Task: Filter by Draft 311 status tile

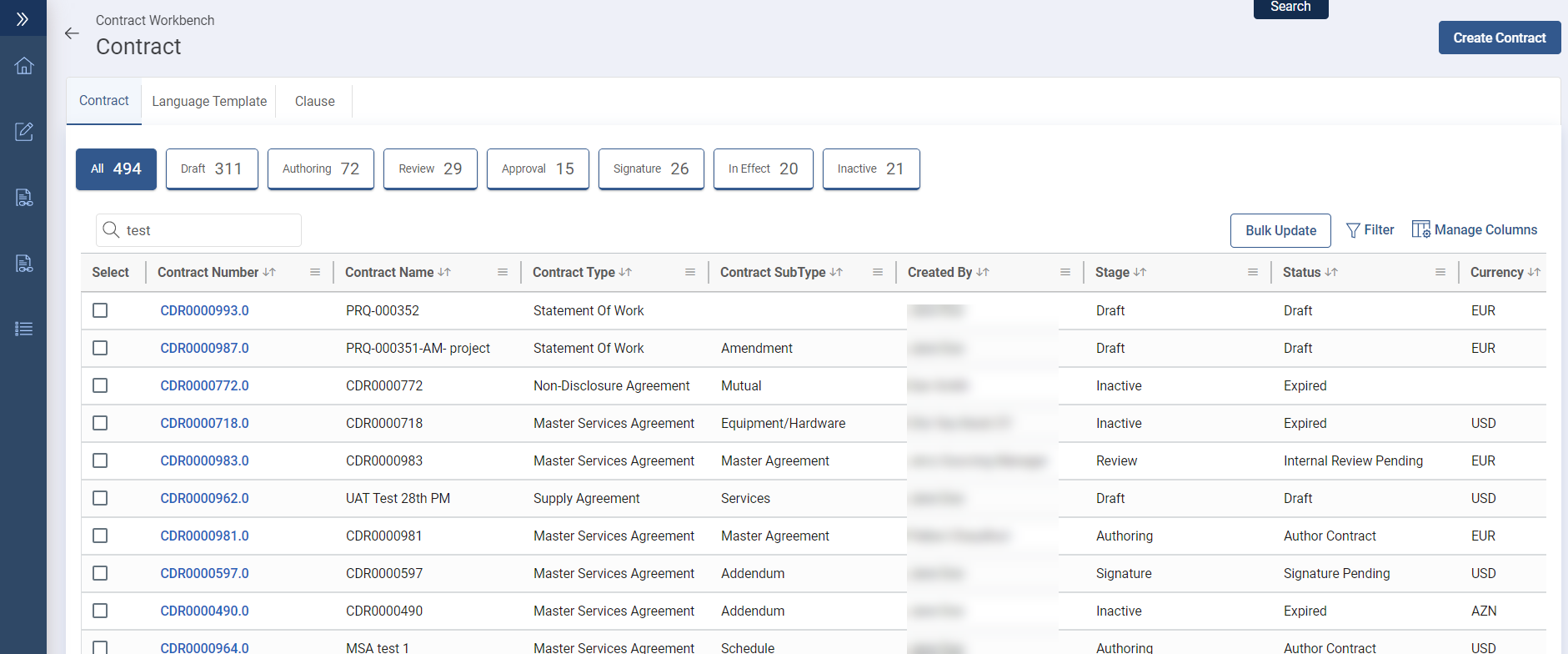Action: [212, 169]
